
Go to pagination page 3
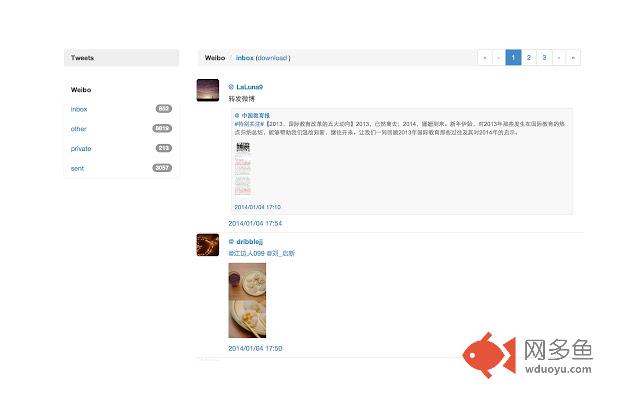tap(544, 58)
